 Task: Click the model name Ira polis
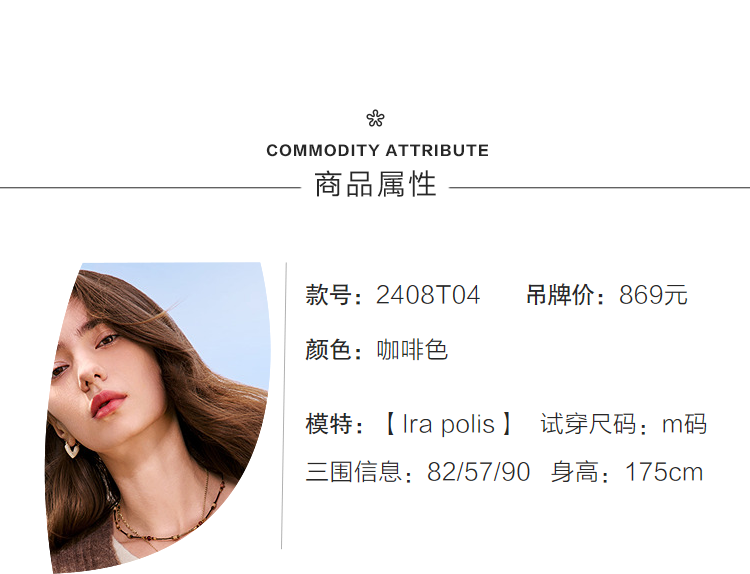pos(448,424)
